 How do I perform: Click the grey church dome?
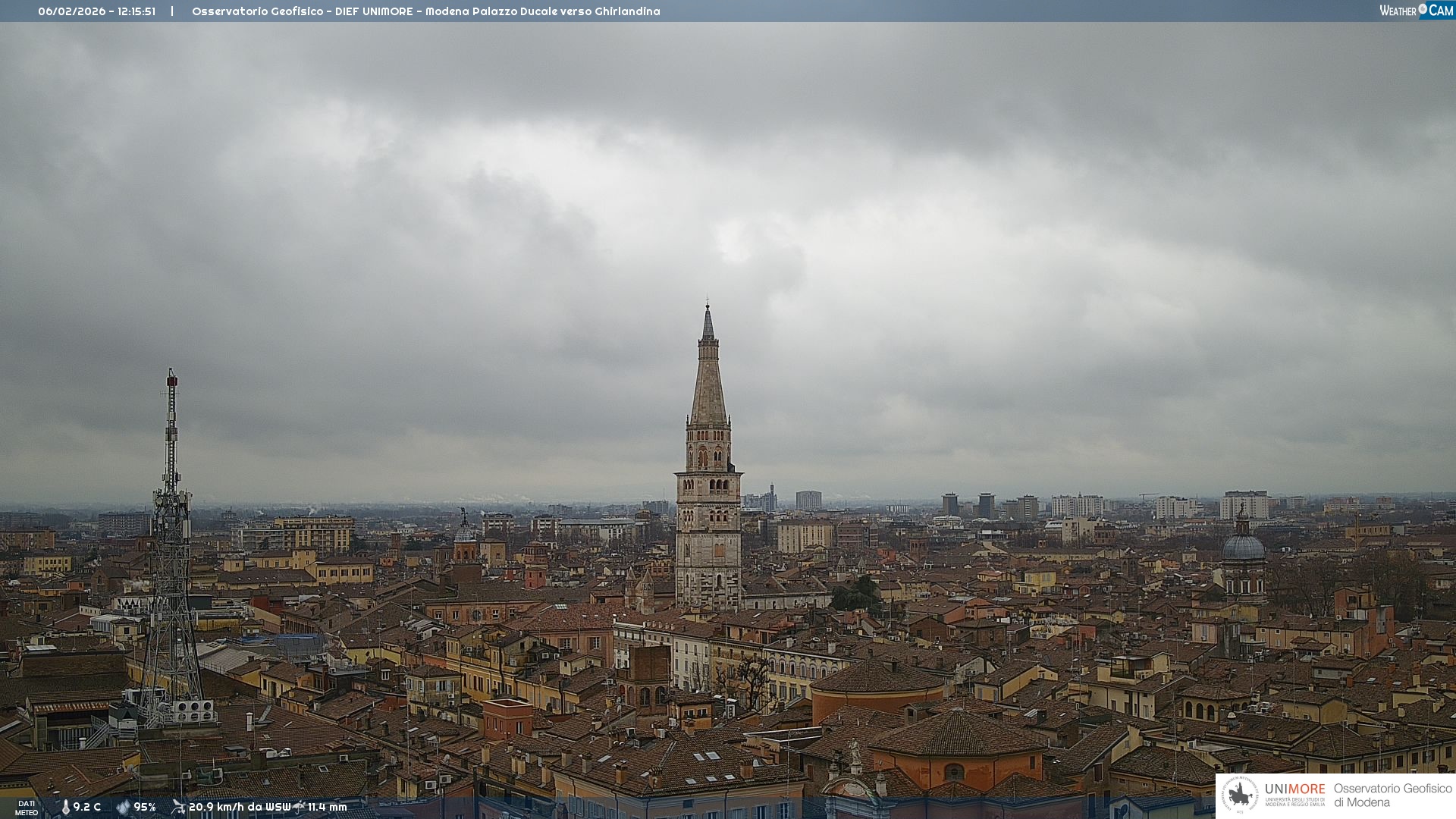(x=1243, y=546)
